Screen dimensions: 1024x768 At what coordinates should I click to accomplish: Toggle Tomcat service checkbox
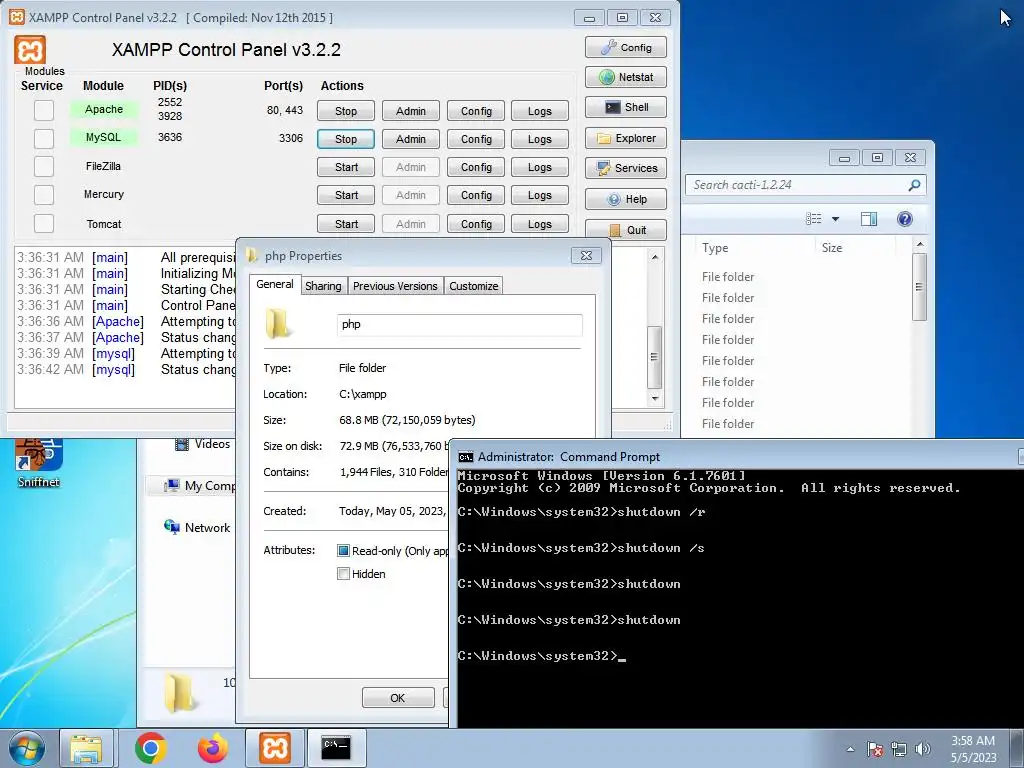coord(44,223)
